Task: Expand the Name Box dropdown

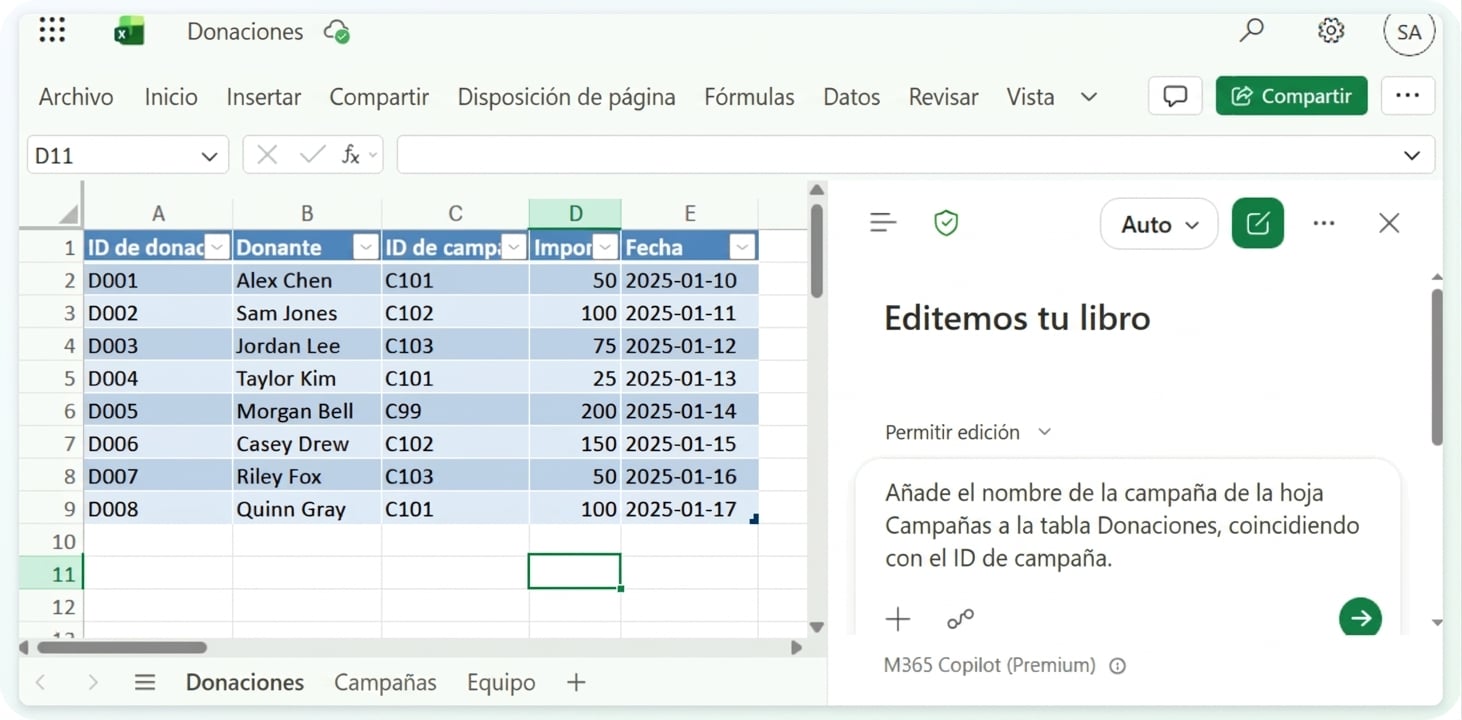Action: (209, 156)
